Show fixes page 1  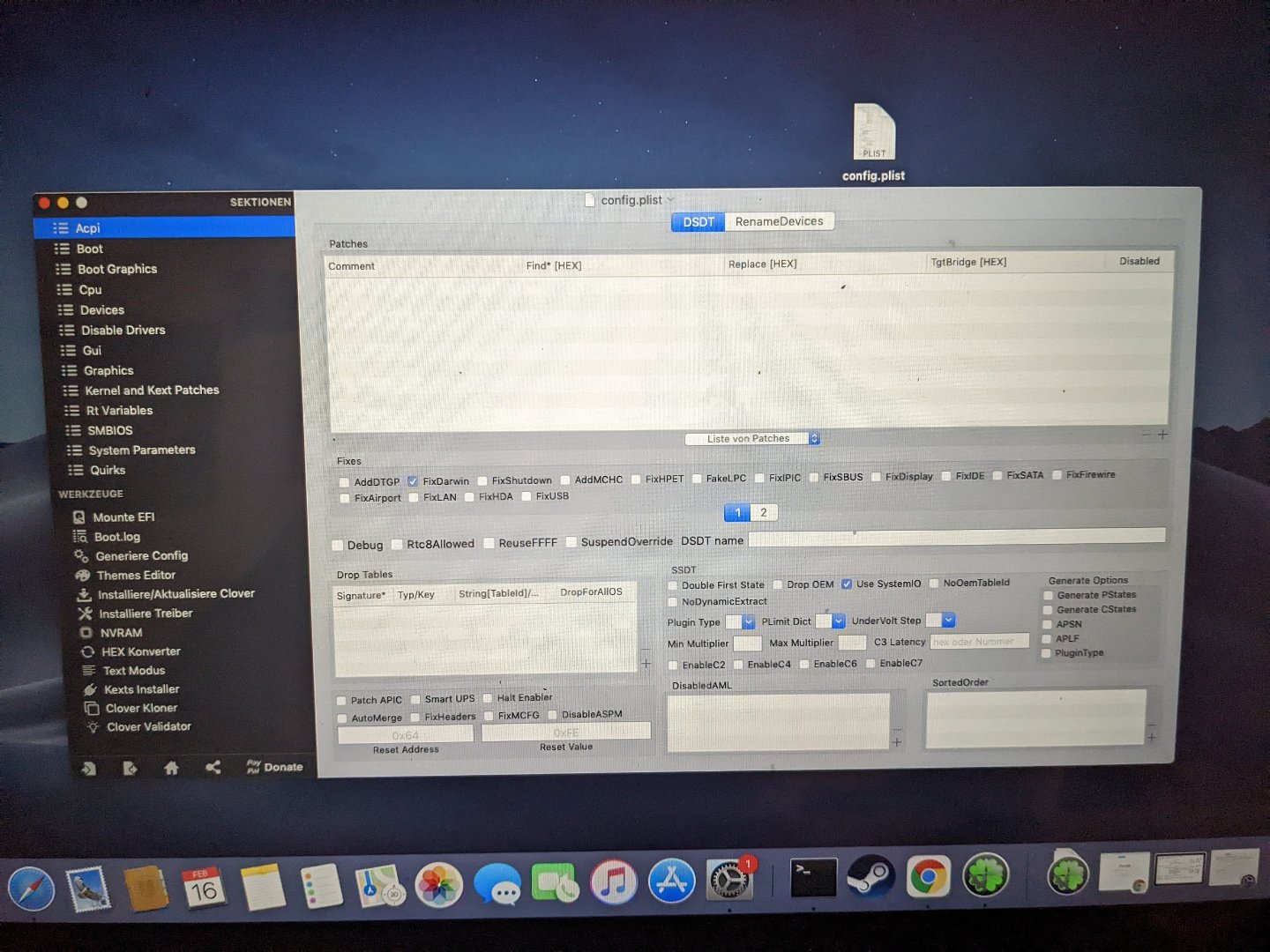tap(737, 512)
